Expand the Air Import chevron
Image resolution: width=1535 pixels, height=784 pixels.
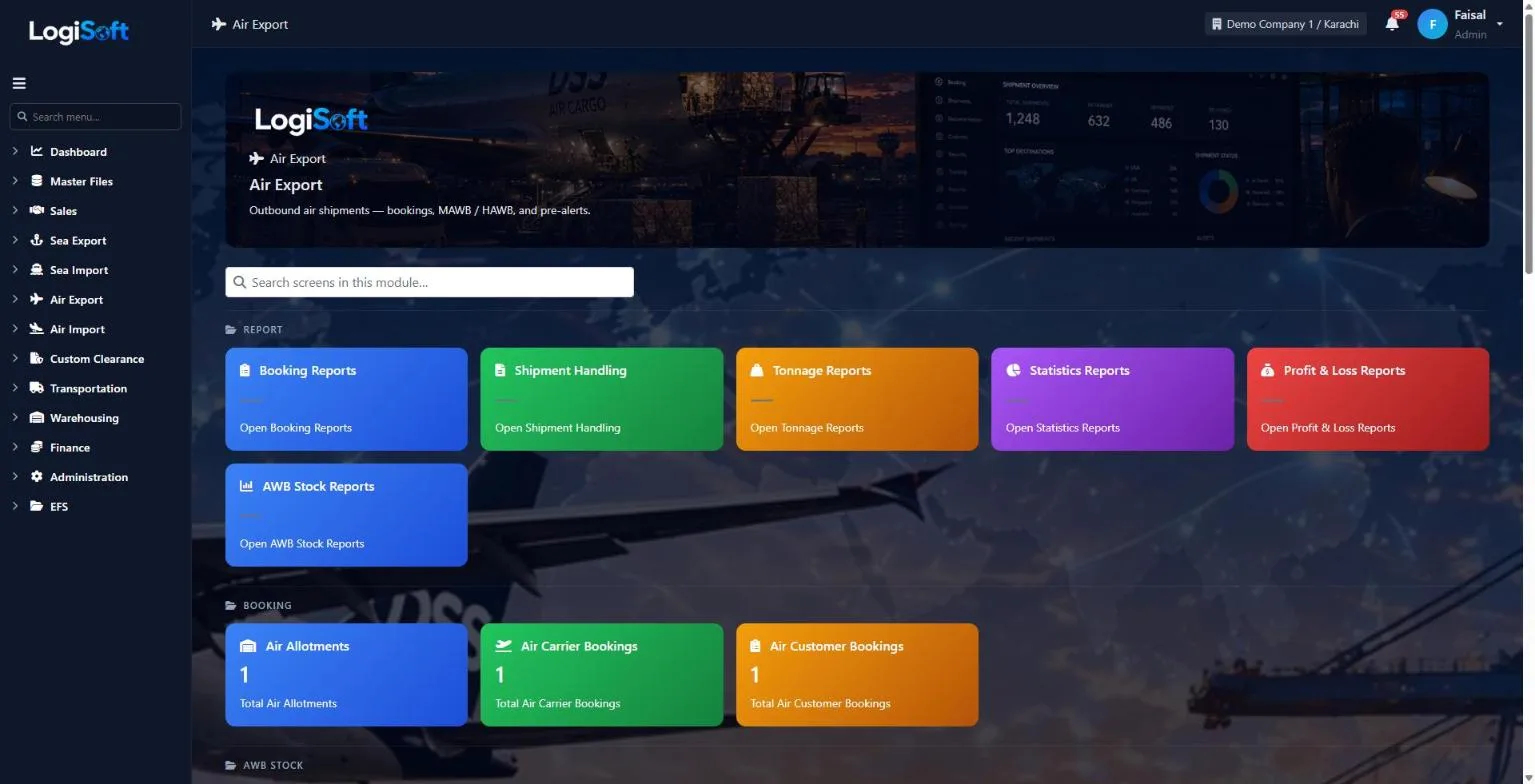(x=15, y=329)
